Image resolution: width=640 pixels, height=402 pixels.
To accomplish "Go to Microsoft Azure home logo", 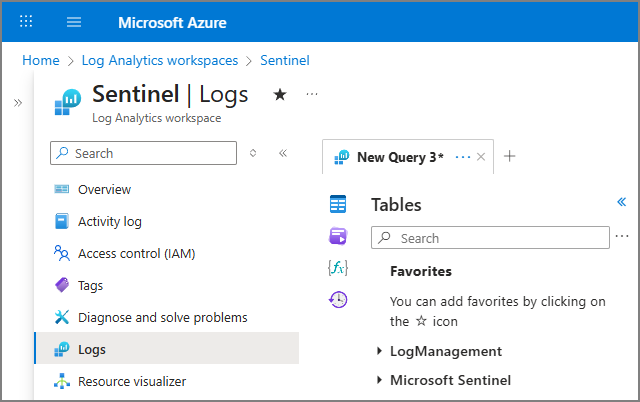I will (x=172, y=23).
